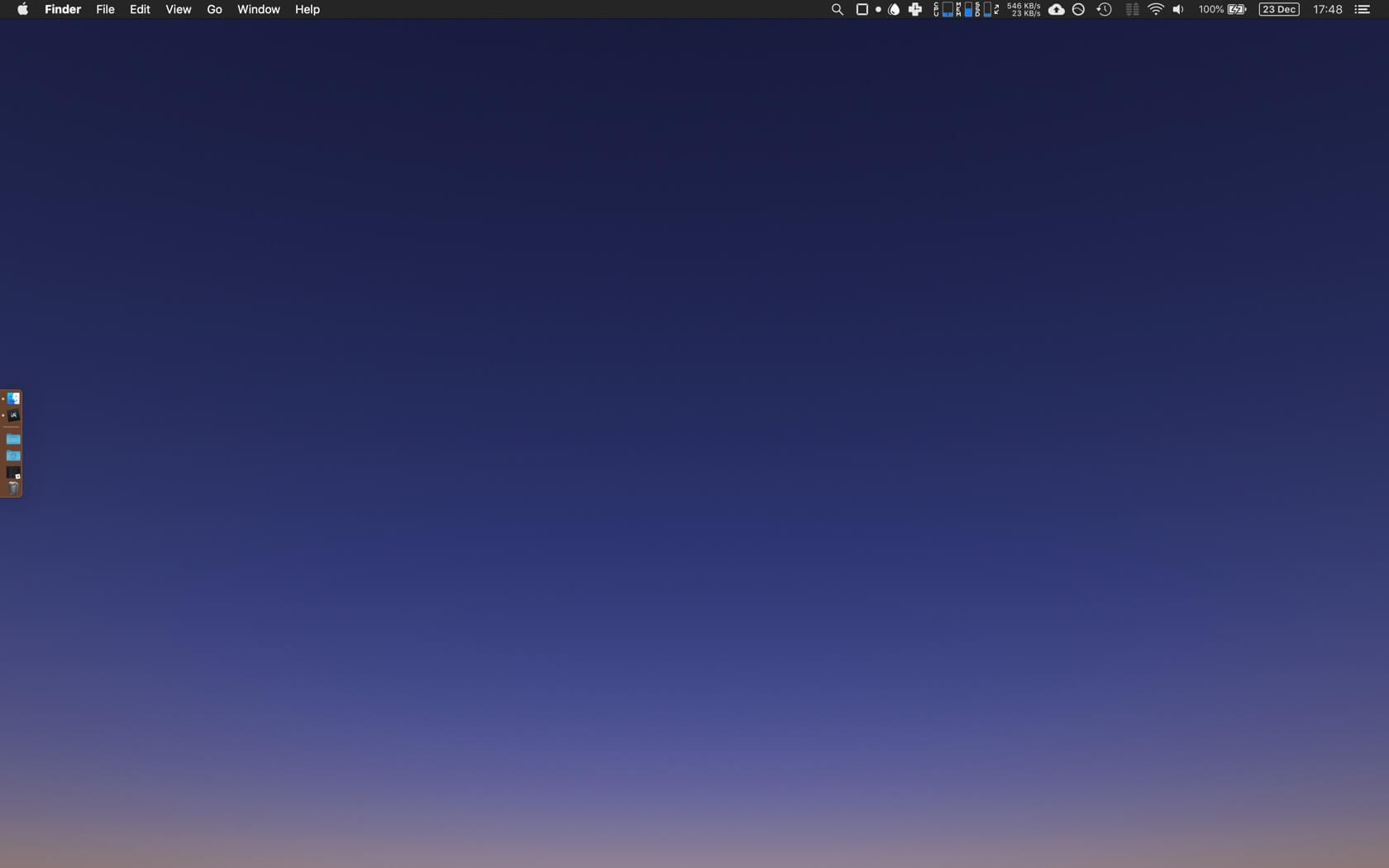1389x868 pixels.
Task: Open Time Machine from the menu bar
Action: point(1104,10)
